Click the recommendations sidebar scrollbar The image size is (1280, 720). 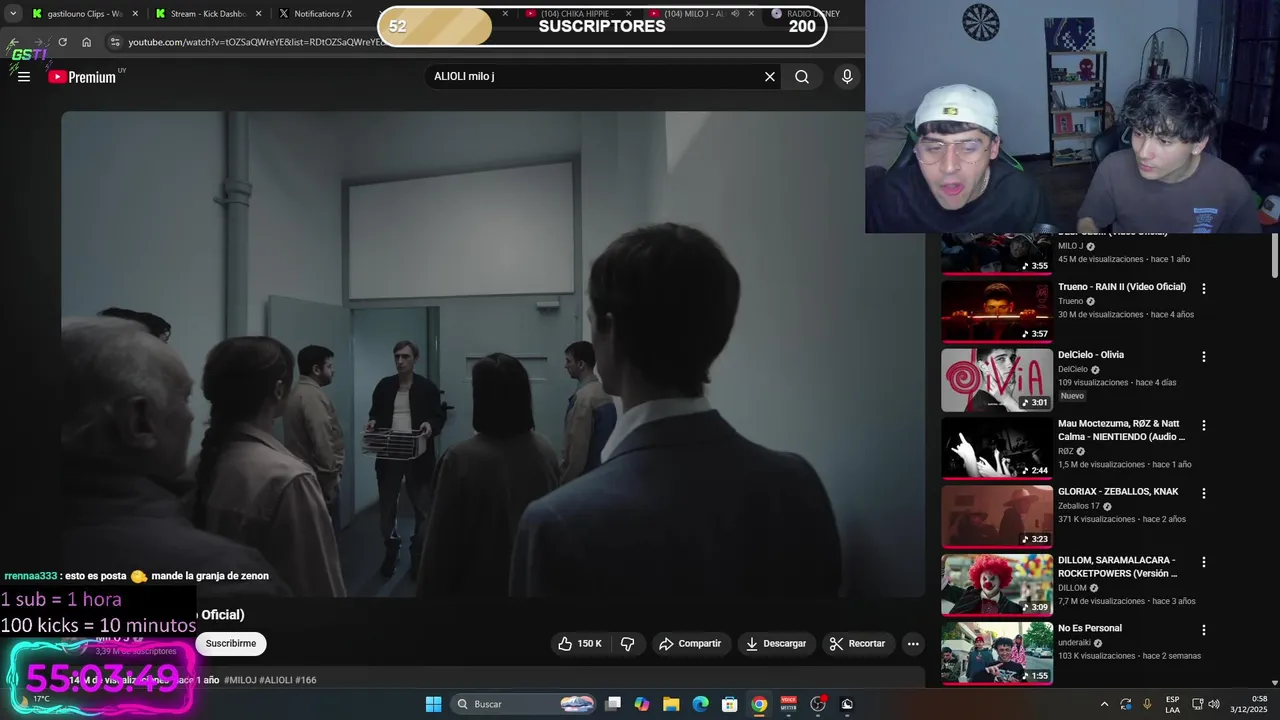pos(1275,256)
